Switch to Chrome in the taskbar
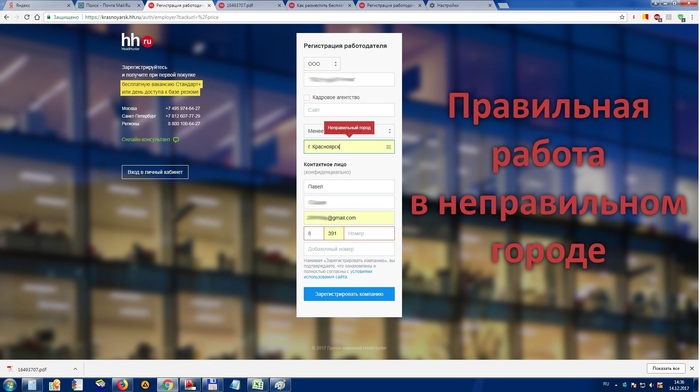Viewport: 700px width, 392px height. [x=167, y=384]
